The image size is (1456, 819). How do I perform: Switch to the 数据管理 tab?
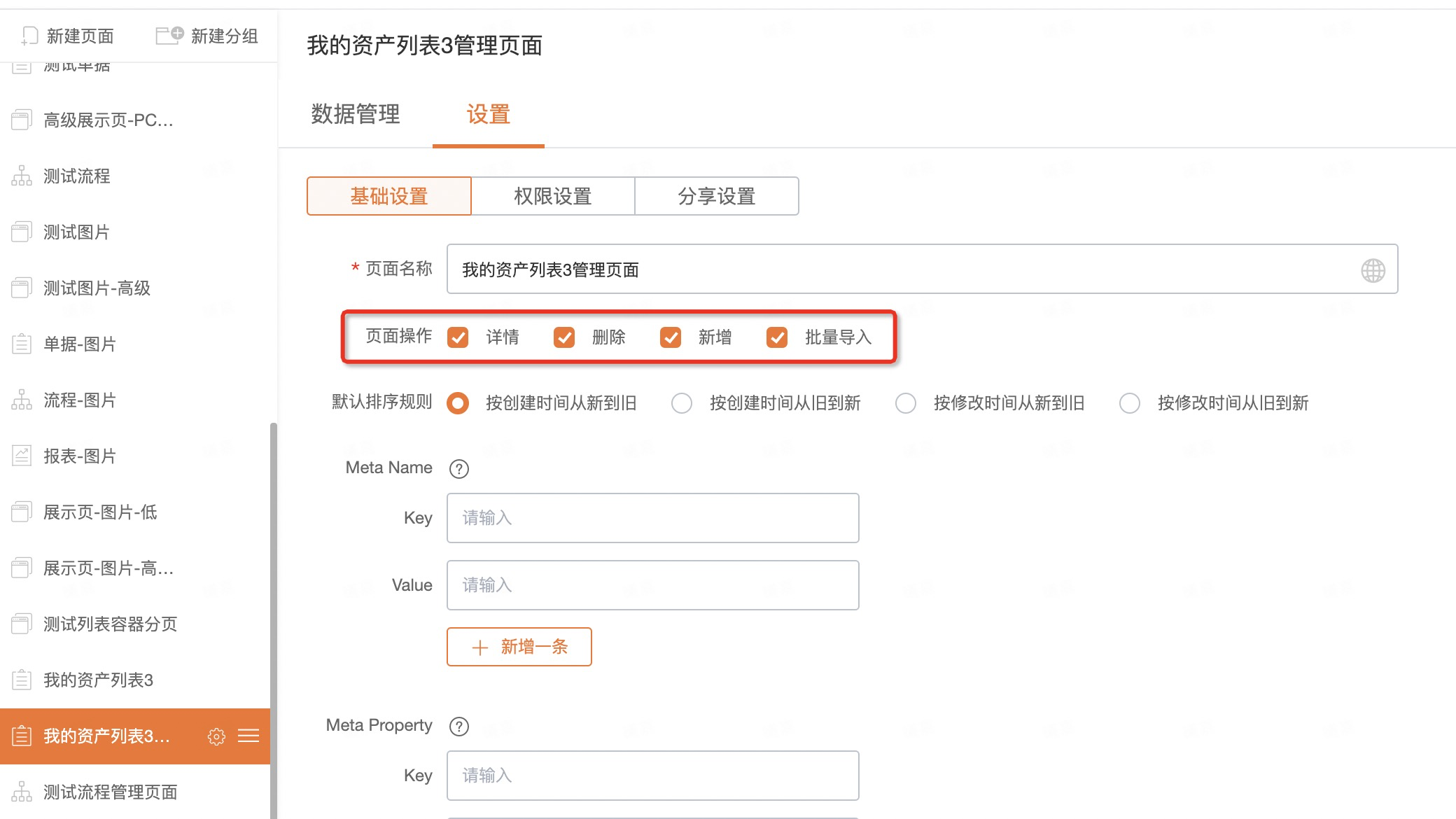point(356,114)
